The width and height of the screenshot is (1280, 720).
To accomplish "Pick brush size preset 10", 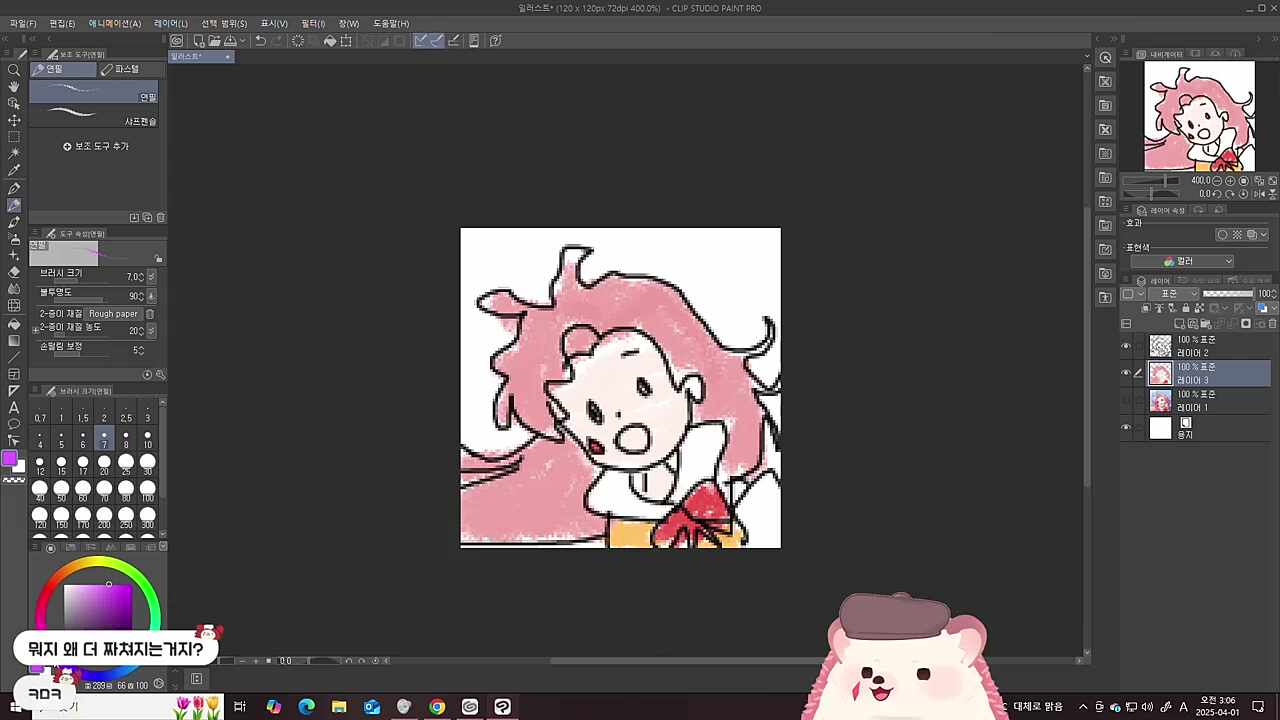I will pyautogui.click(x=148, y=439).
